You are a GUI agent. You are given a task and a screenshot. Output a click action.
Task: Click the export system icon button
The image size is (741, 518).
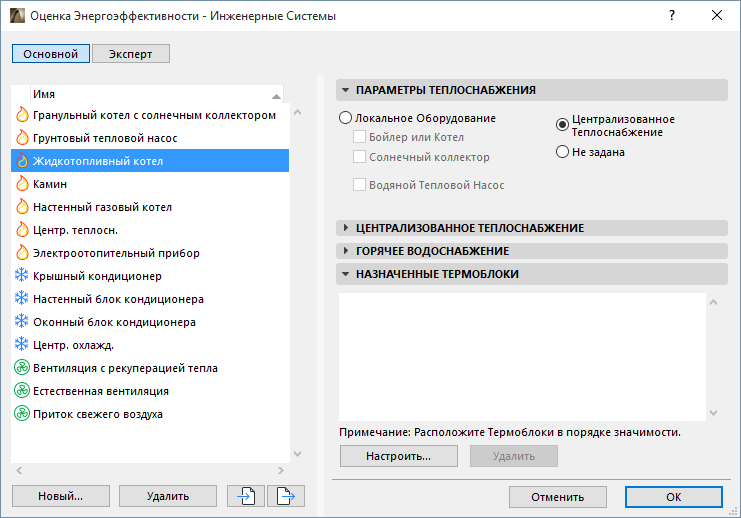pos(285,496)
